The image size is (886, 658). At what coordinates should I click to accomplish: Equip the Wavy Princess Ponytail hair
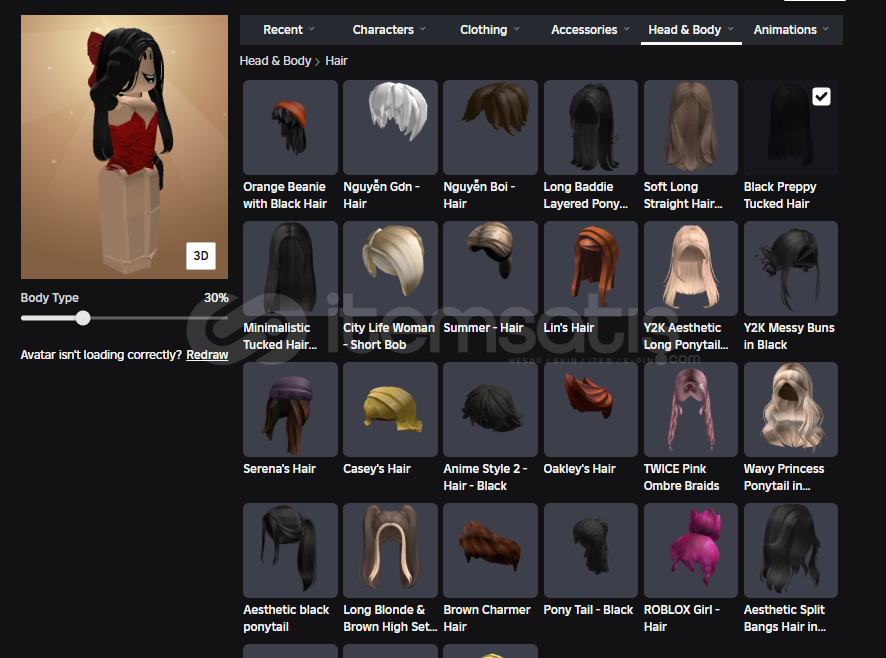[x=790, y=410]
